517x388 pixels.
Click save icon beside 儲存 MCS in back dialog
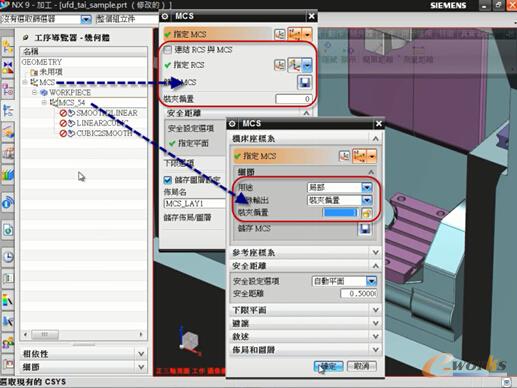[304, 82]
